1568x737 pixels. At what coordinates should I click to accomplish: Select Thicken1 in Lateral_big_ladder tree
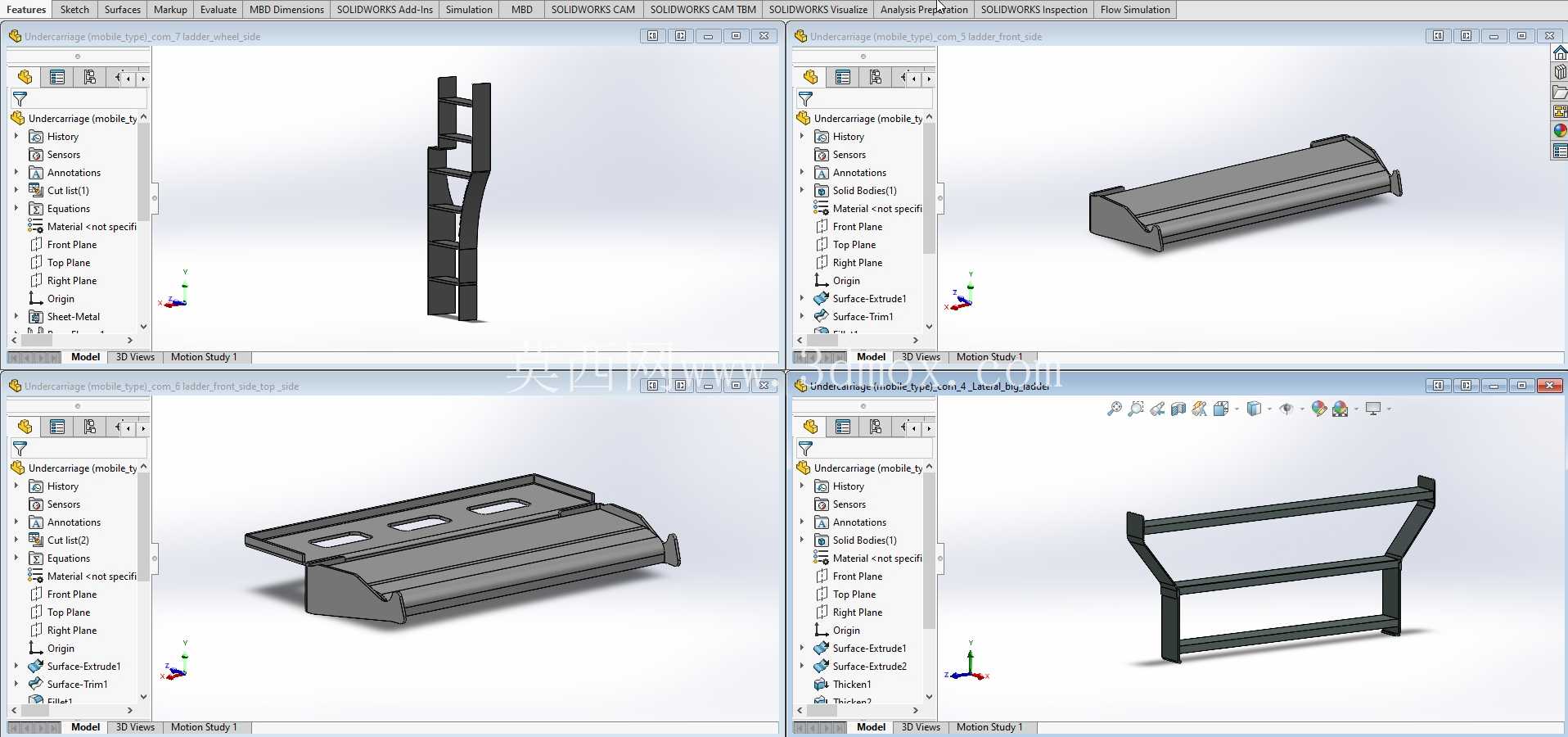click(x=852, y=685)
